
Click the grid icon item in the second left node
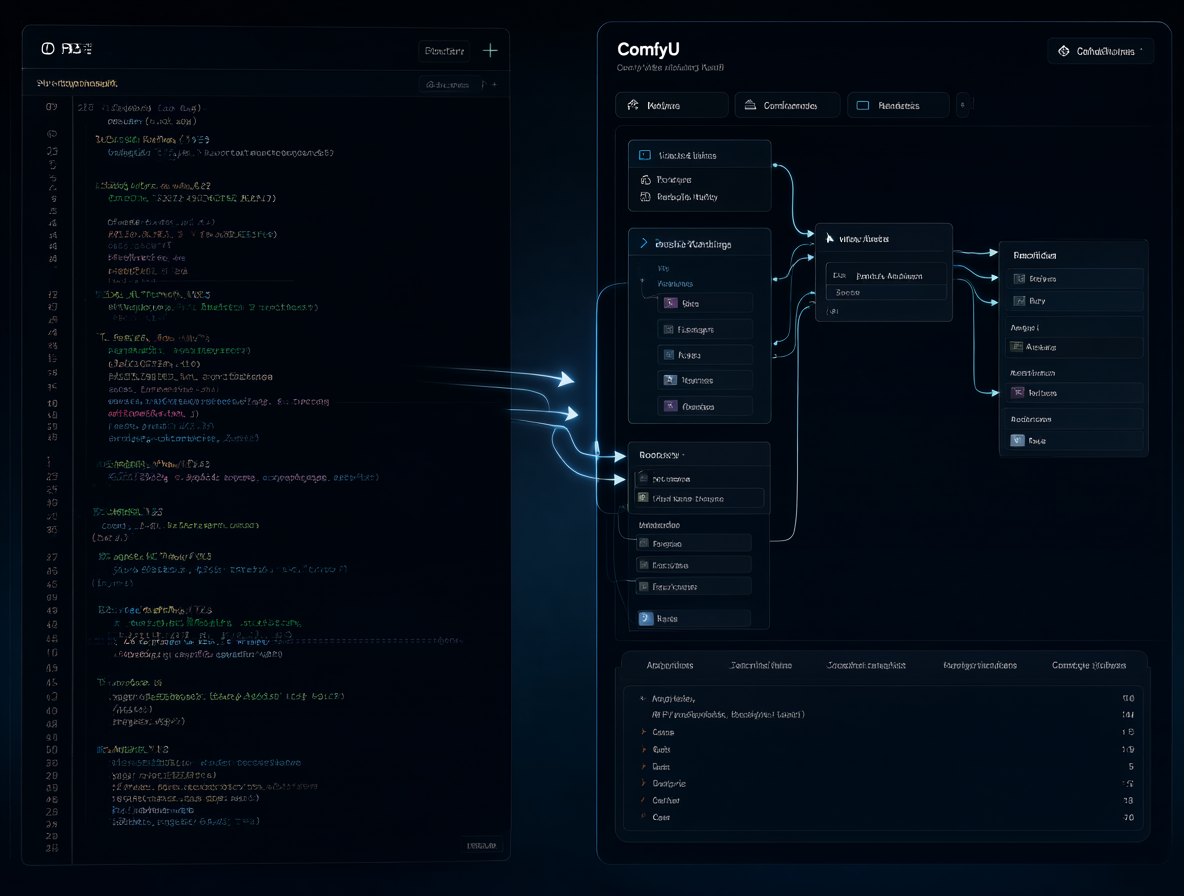pos(705,329)
